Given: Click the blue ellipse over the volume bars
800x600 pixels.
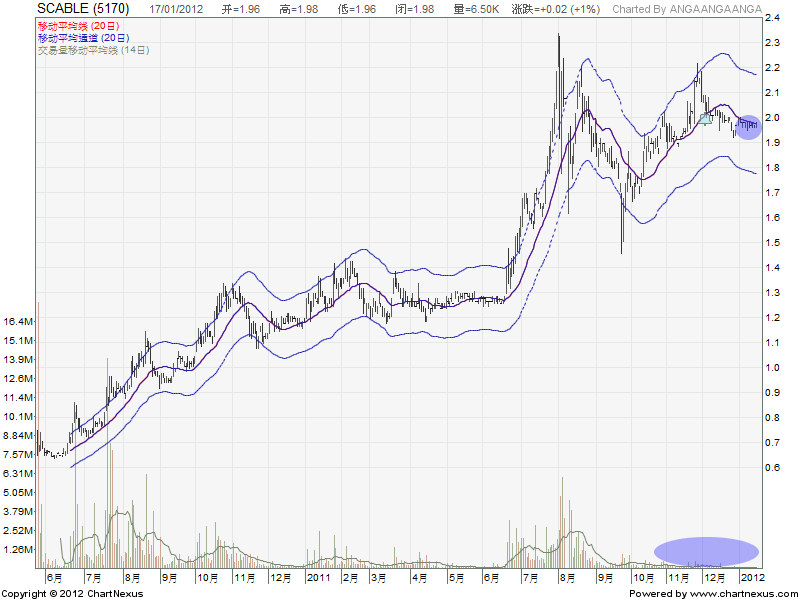Looking at the screenshot, I should pos(707,550).
